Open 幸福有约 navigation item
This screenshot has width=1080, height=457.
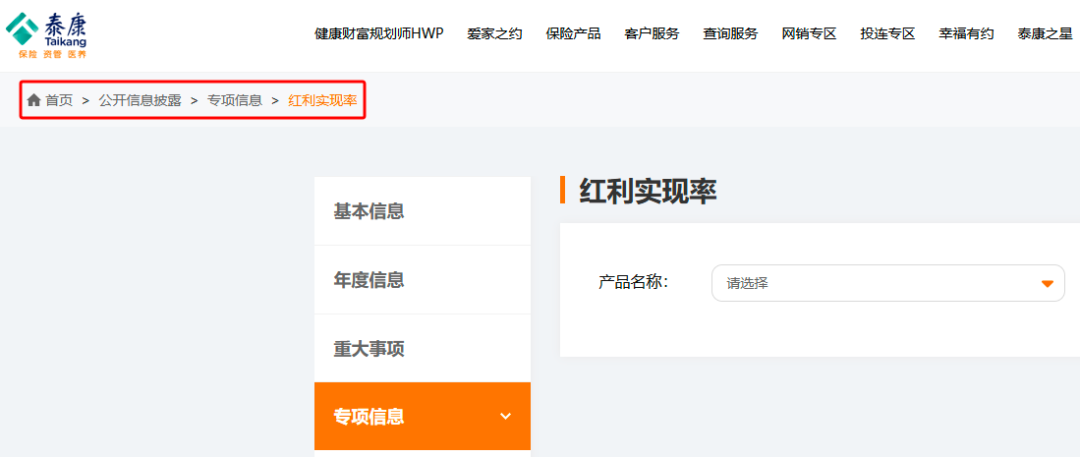click(966, 34)
